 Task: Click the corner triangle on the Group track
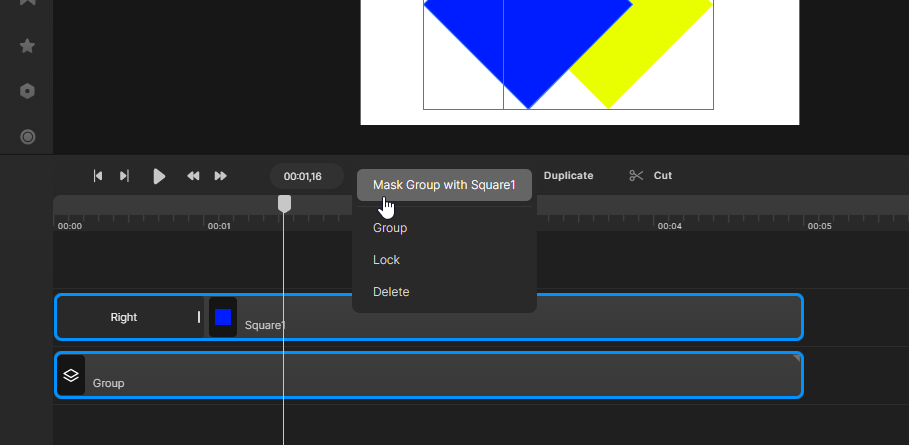[x=797, y=358]
